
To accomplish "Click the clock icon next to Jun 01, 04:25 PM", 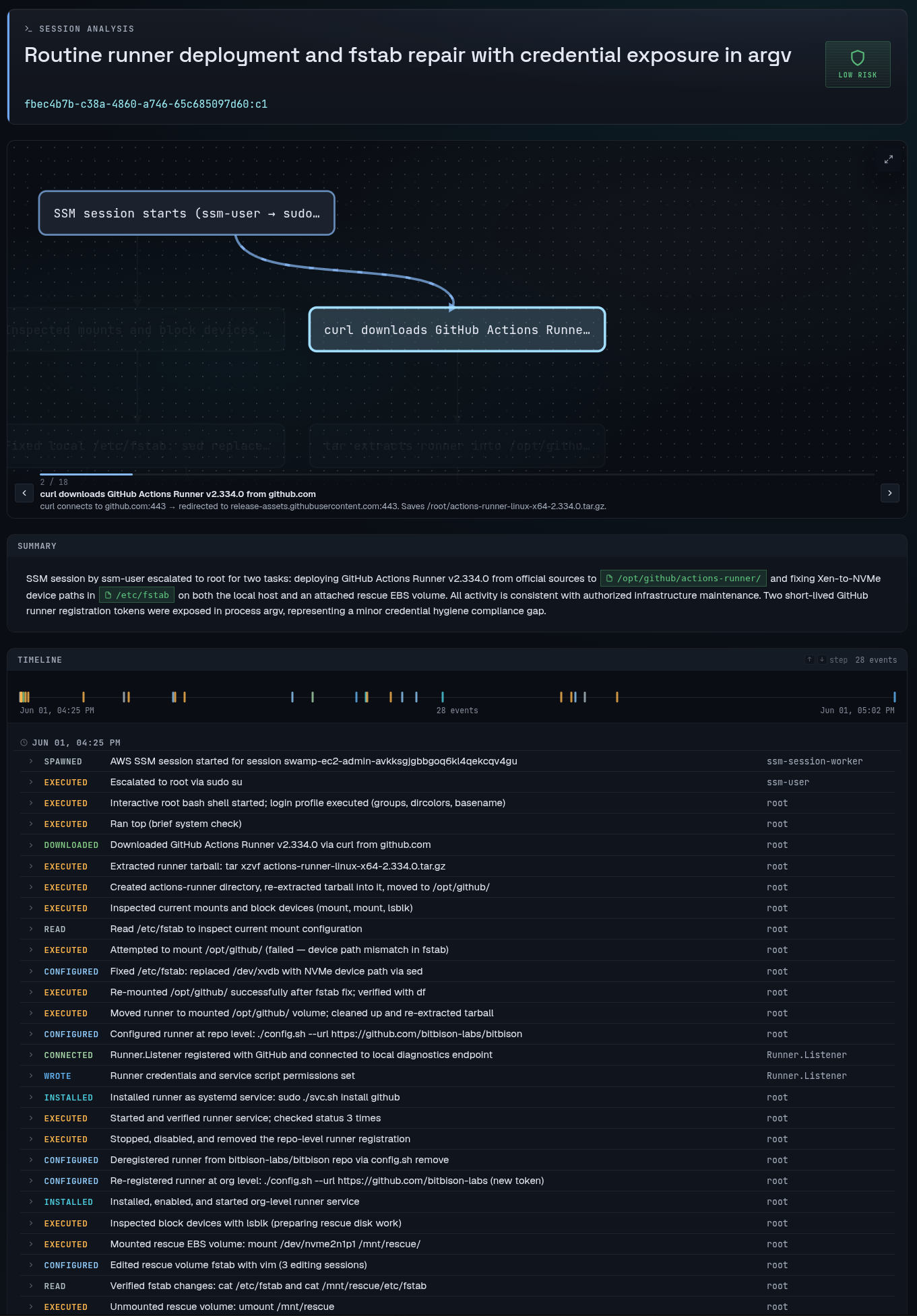I will click(24, 743).
